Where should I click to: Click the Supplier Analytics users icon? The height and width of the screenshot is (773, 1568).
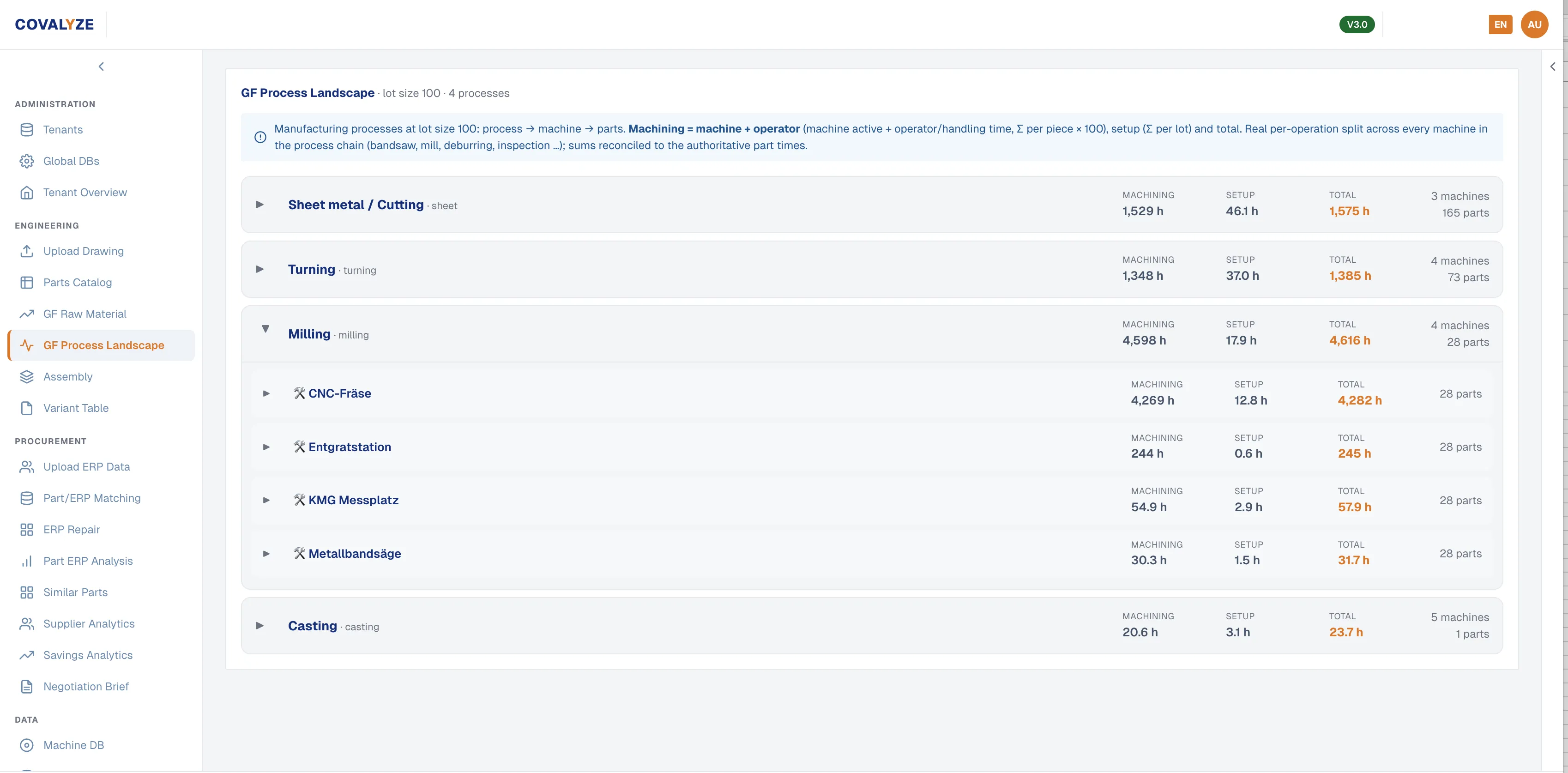click(26, 624)
